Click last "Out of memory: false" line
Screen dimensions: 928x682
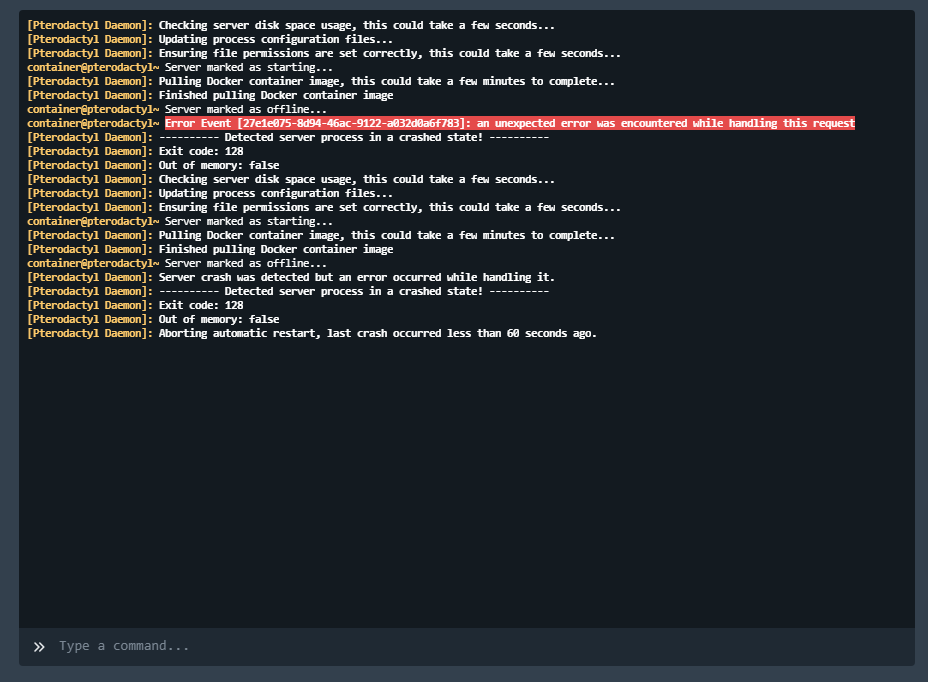coord(153,319)
